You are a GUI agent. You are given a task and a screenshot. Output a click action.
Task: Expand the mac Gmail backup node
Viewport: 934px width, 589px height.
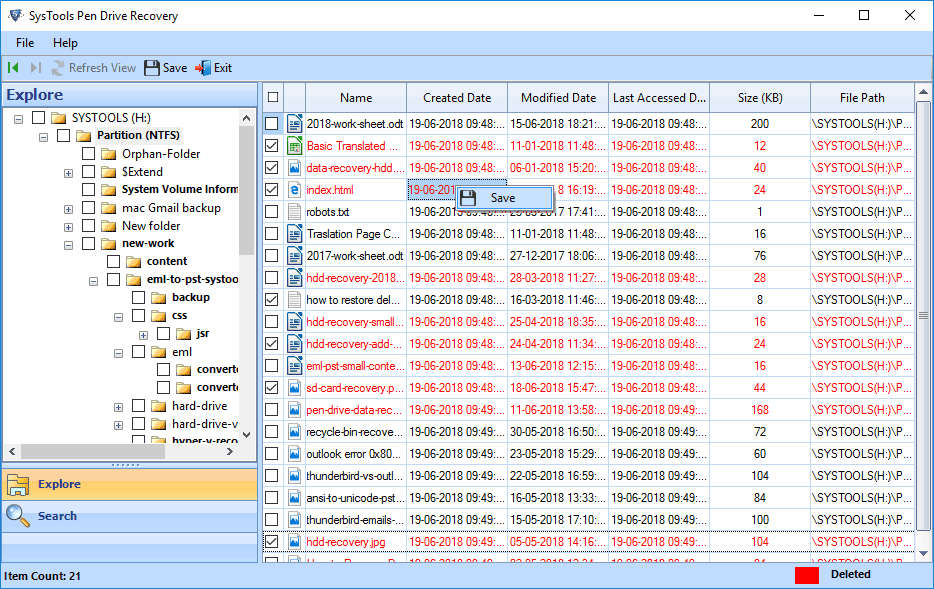(69, 210)
